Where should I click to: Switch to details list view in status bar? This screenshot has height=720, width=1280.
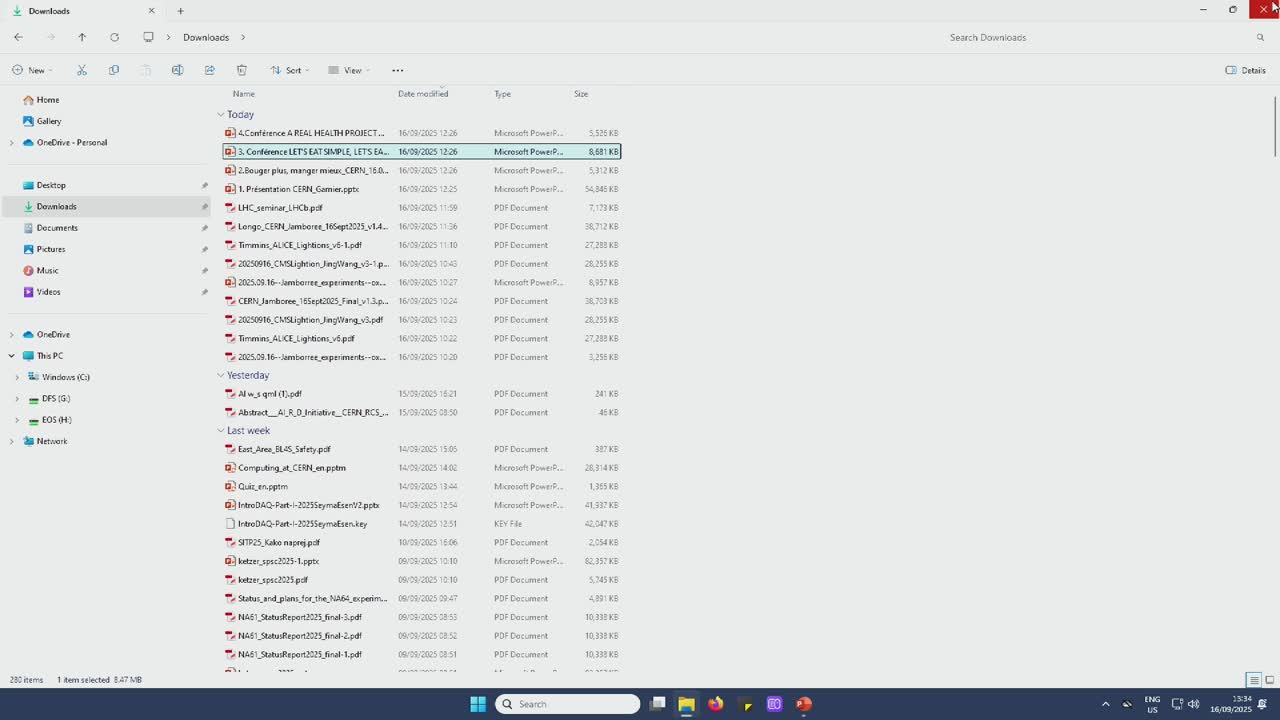(x=1253, y=680)
